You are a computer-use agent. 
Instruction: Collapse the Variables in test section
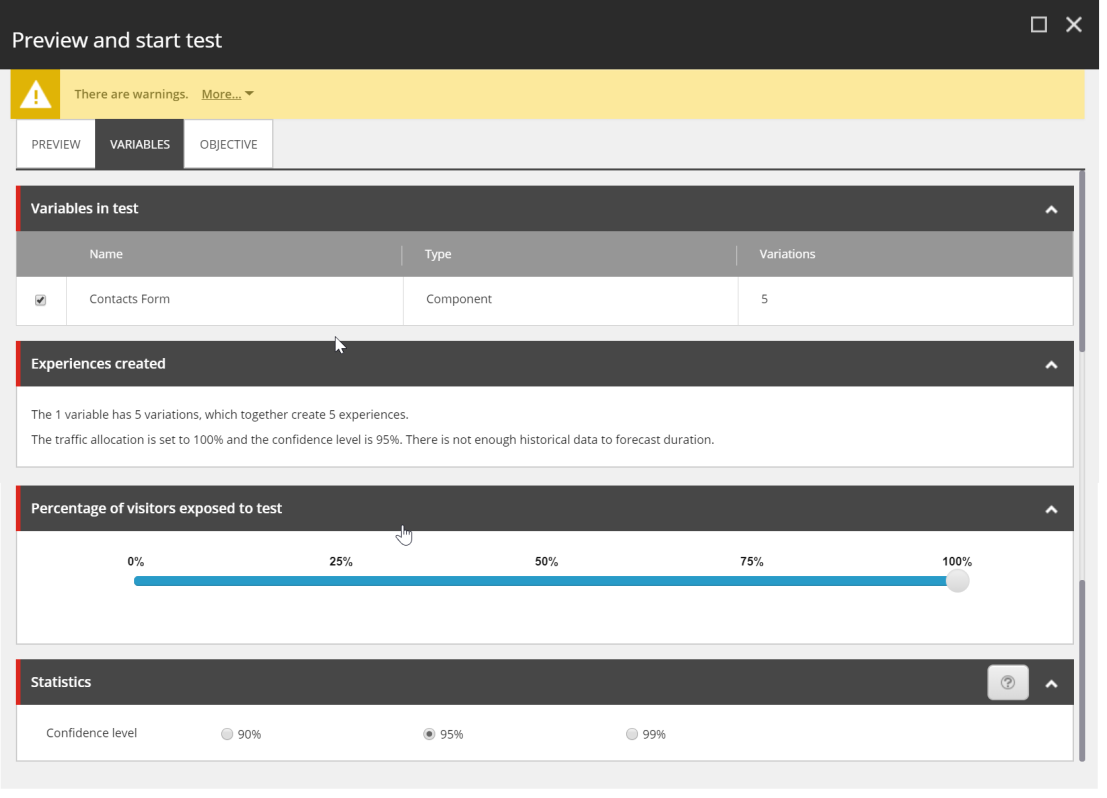(x=1051, y=210)
